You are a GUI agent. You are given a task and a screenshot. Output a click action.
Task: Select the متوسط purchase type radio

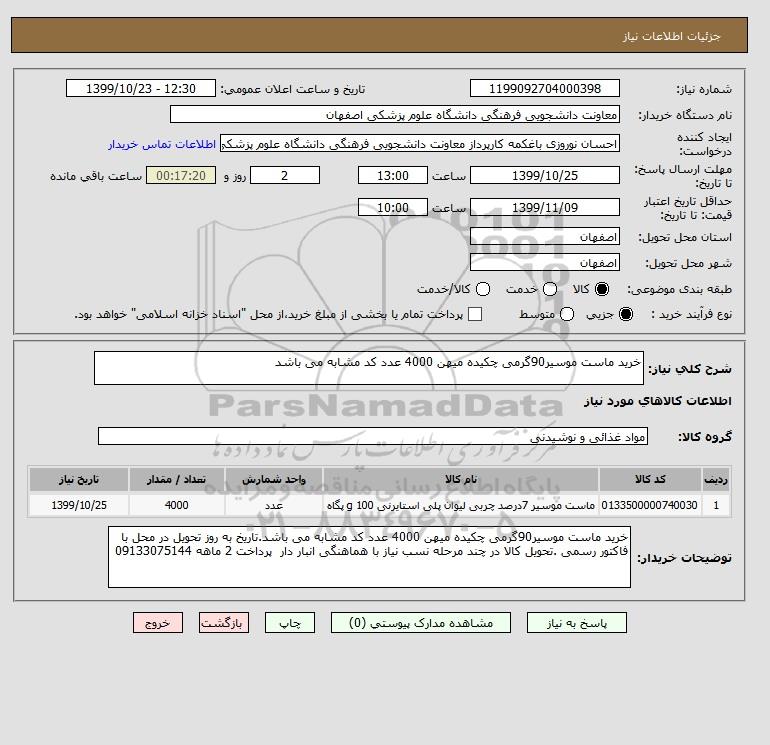pos(567,314)
